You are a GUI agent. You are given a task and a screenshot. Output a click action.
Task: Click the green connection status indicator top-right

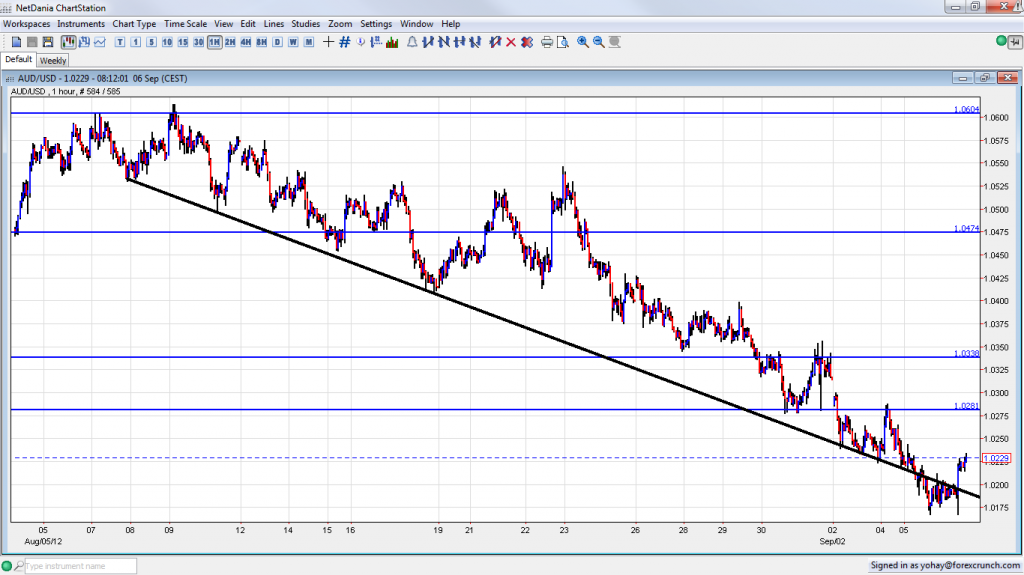pyautogui.click(x=1001, y=41)
